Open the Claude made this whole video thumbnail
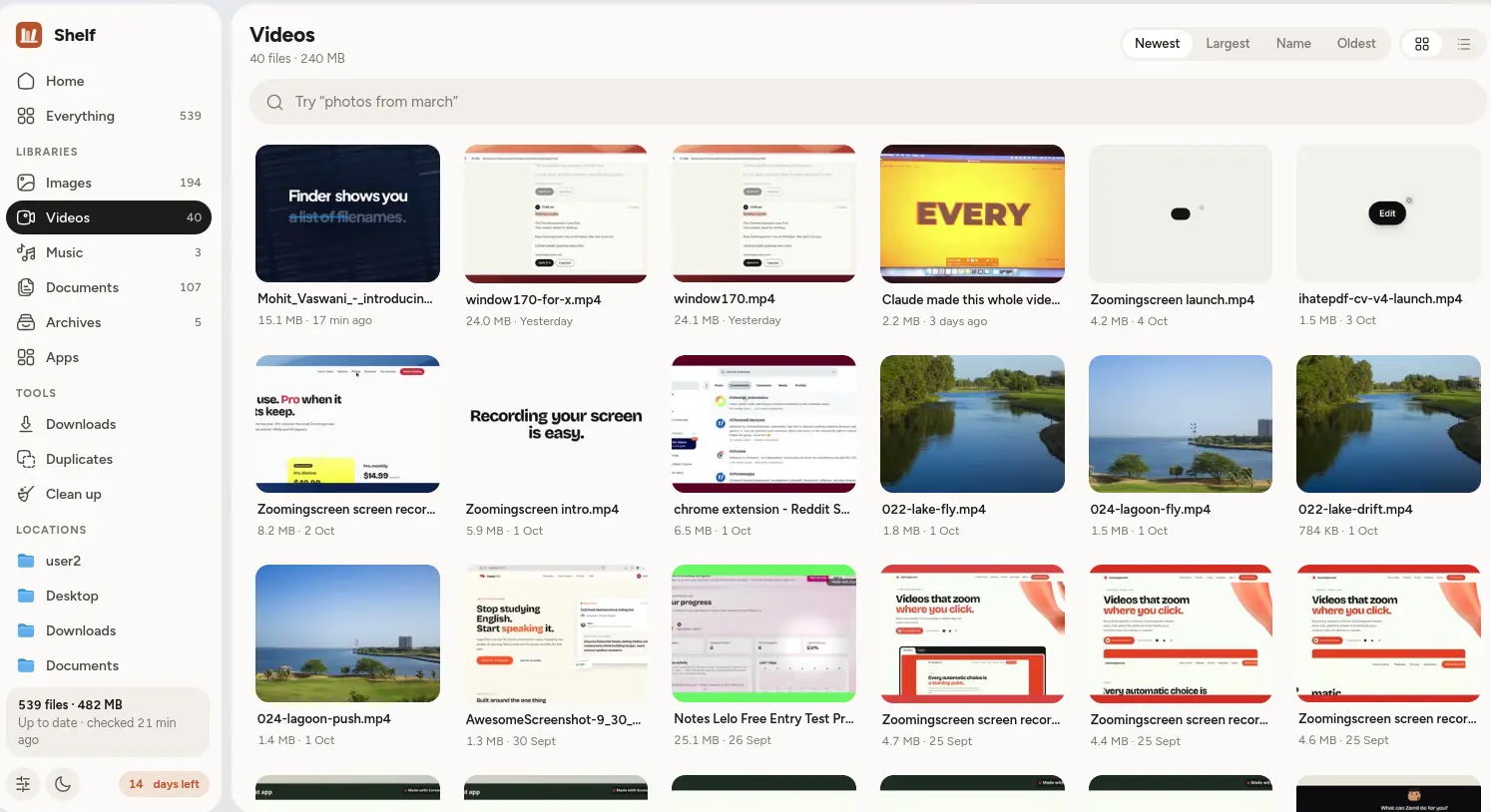 point(972,213)
